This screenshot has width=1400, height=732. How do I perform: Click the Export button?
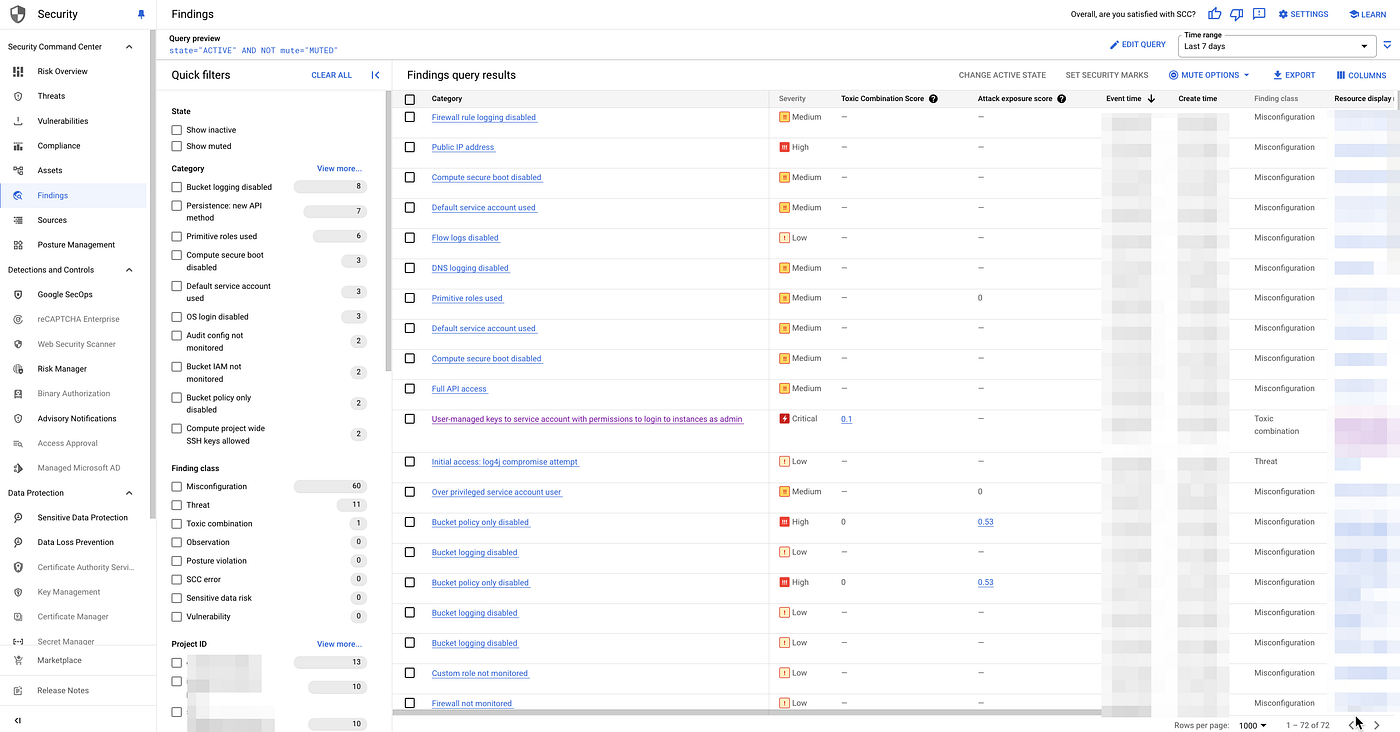point(1294,75)
